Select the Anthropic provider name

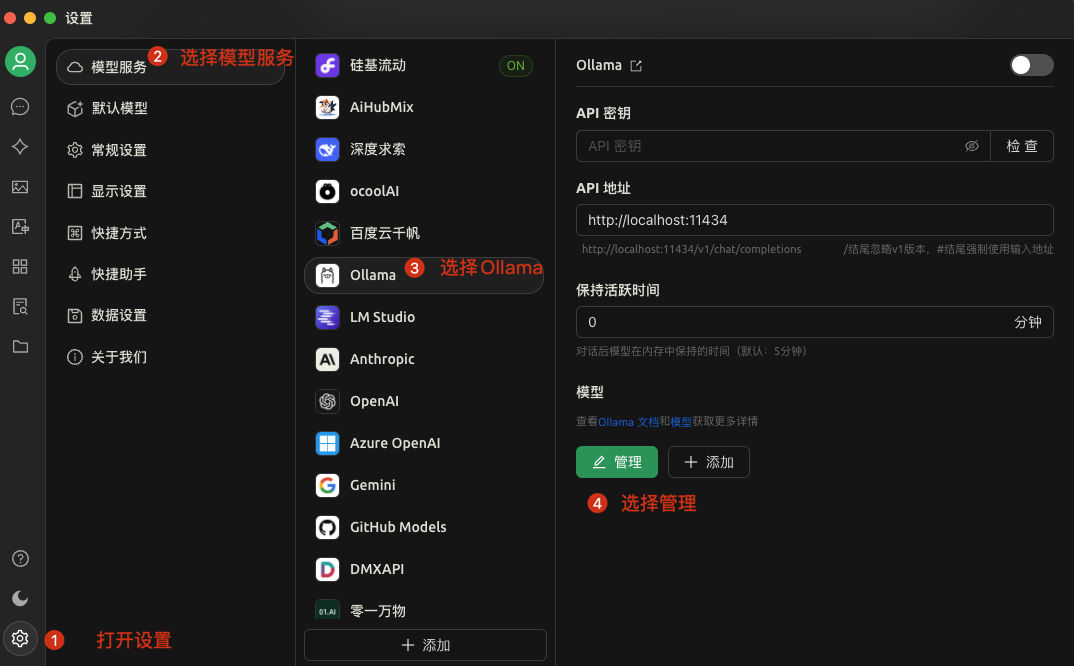[382, 359]
